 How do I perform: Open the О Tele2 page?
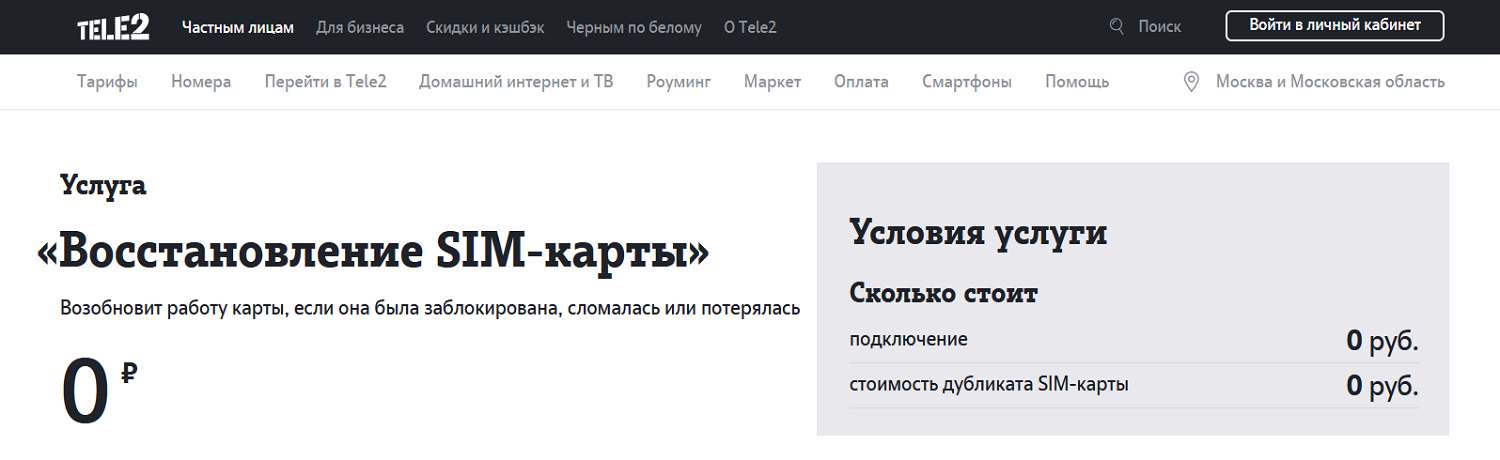750,27
